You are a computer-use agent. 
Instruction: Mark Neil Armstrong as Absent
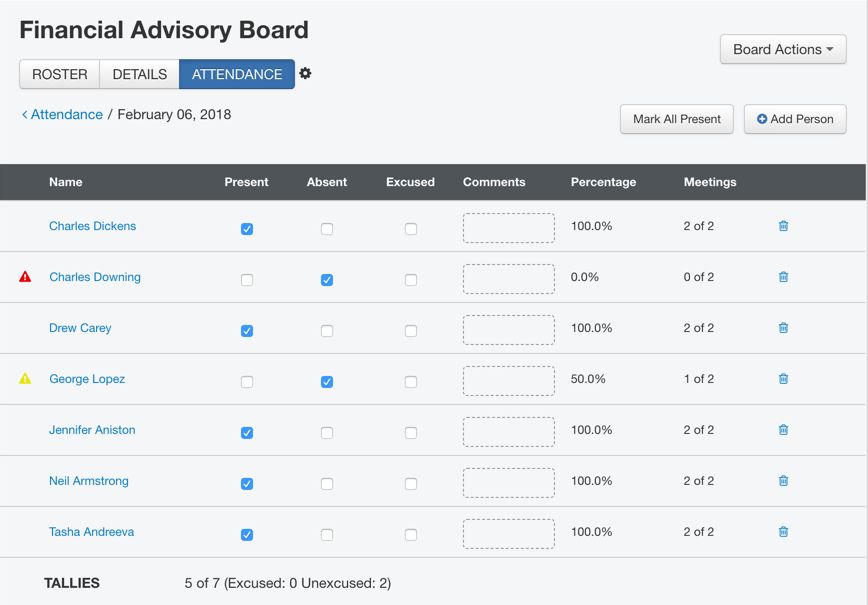click(327, 483)
